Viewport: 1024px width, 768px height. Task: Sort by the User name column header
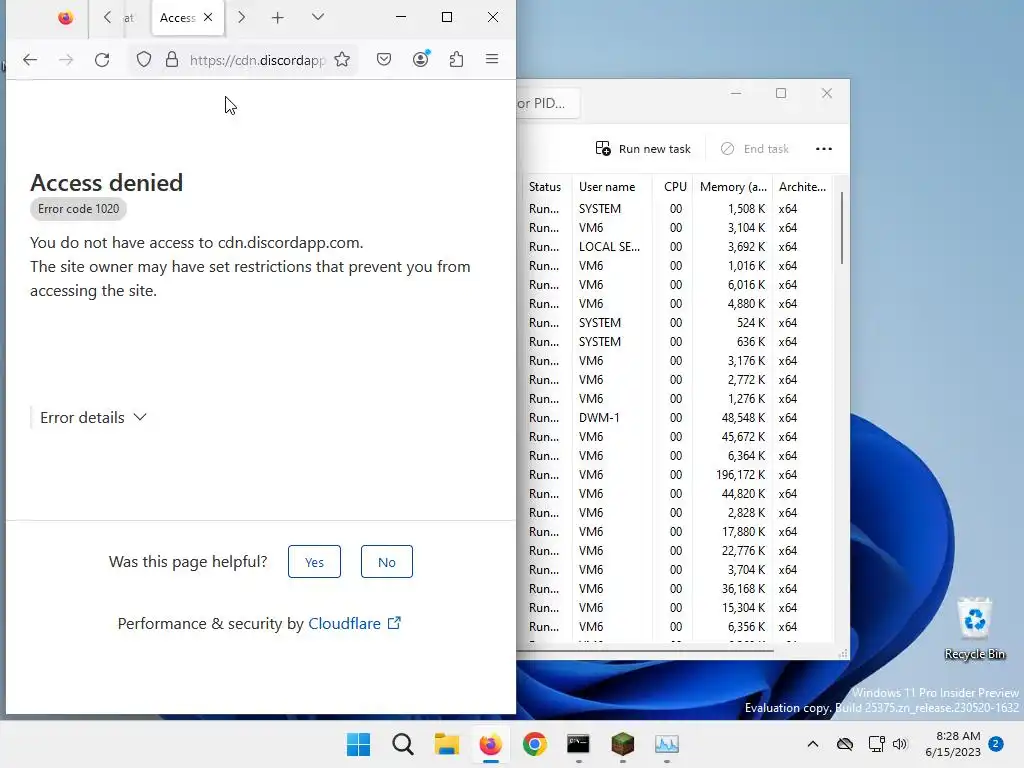[x=607, y=187]
